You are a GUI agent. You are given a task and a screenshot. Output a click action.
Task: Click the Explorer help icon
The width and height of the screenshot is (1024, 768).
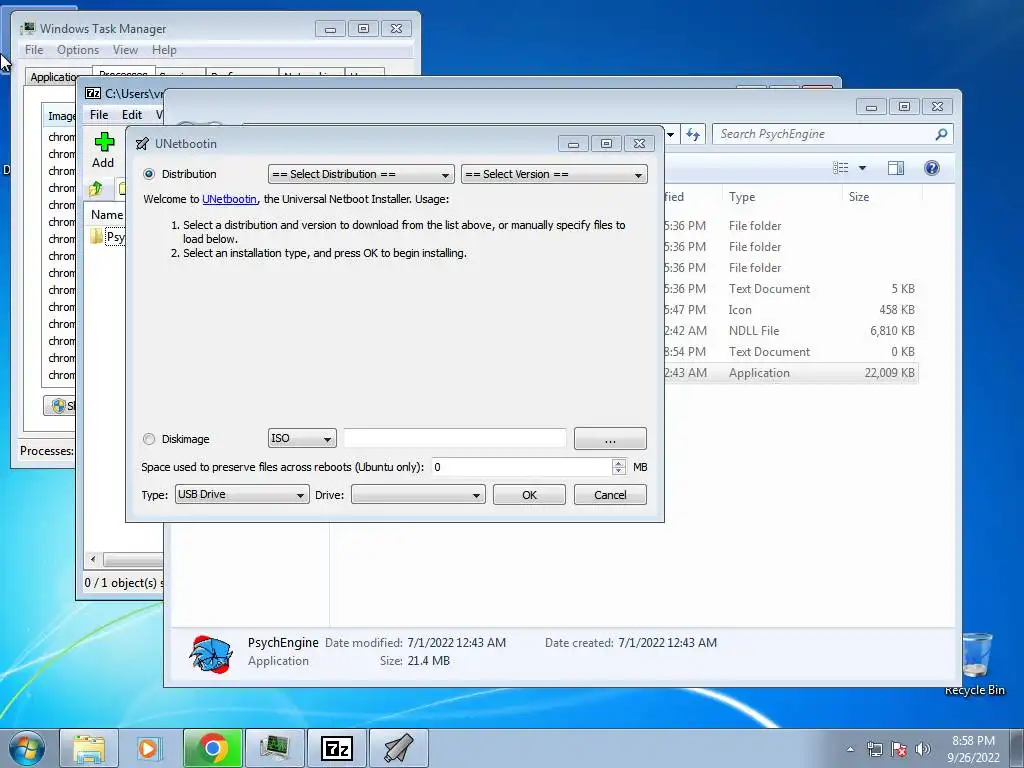932,168
